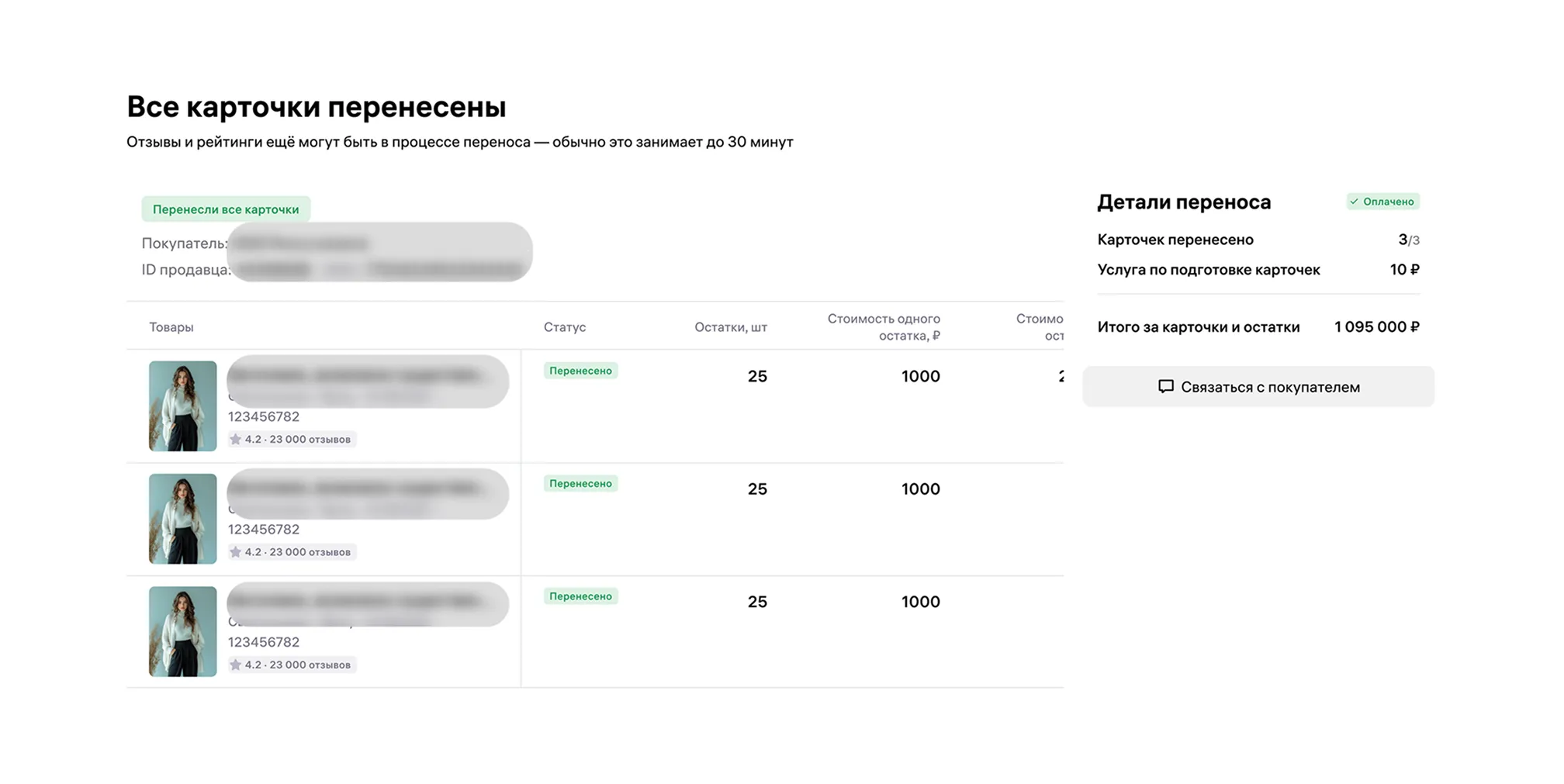Click the chat bubble icon in contact button

[x=1165, y=386]
